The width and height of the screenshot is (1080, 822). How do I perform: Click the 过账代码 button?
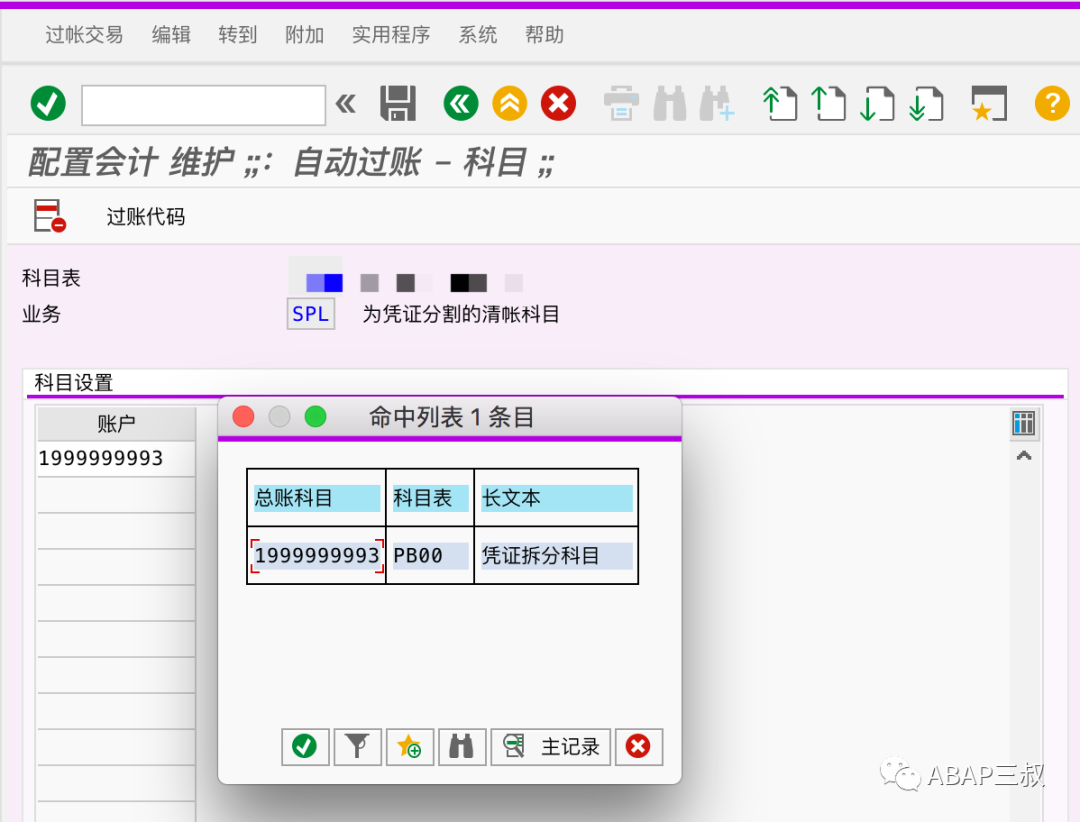[x=145, y=216]
